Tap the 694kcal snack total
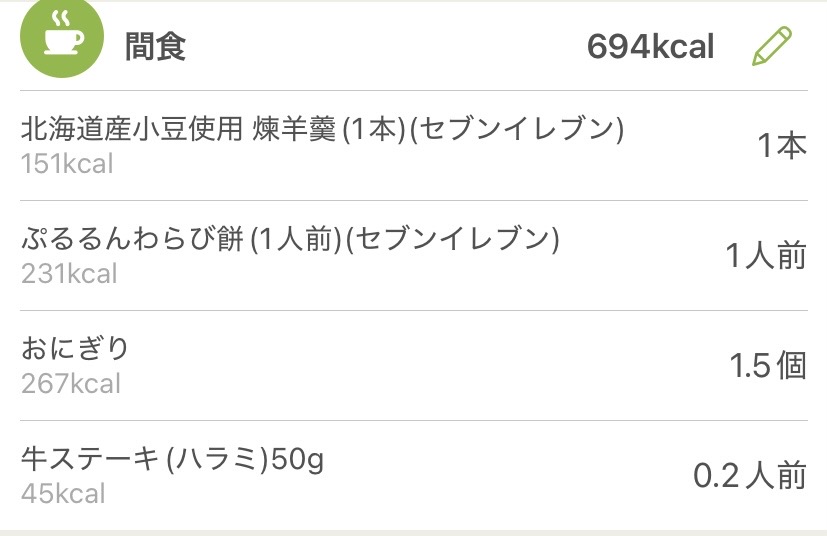 coord(650,47)
